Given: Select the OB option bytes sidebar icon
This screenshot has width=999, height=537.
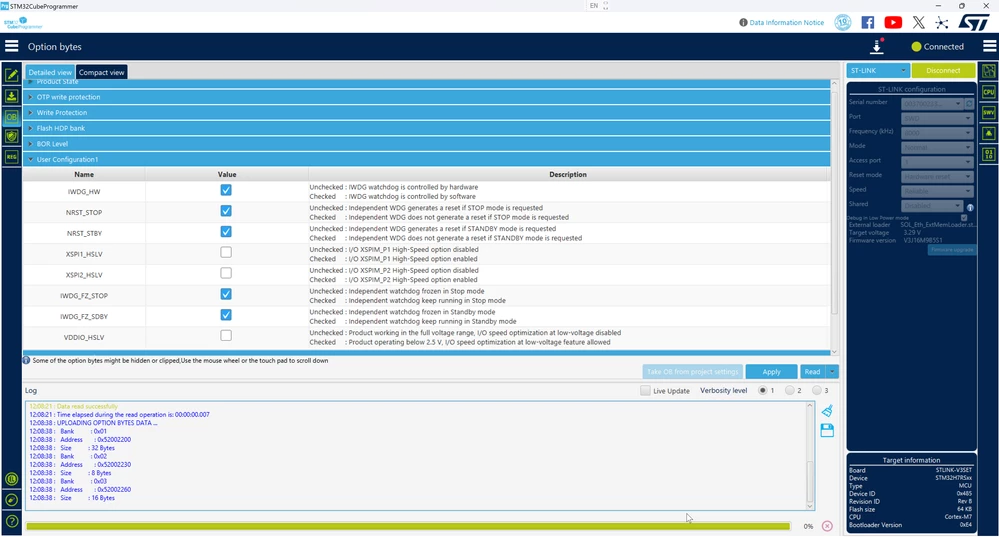Looking at the screenshot, I should (x=11, y=117).
